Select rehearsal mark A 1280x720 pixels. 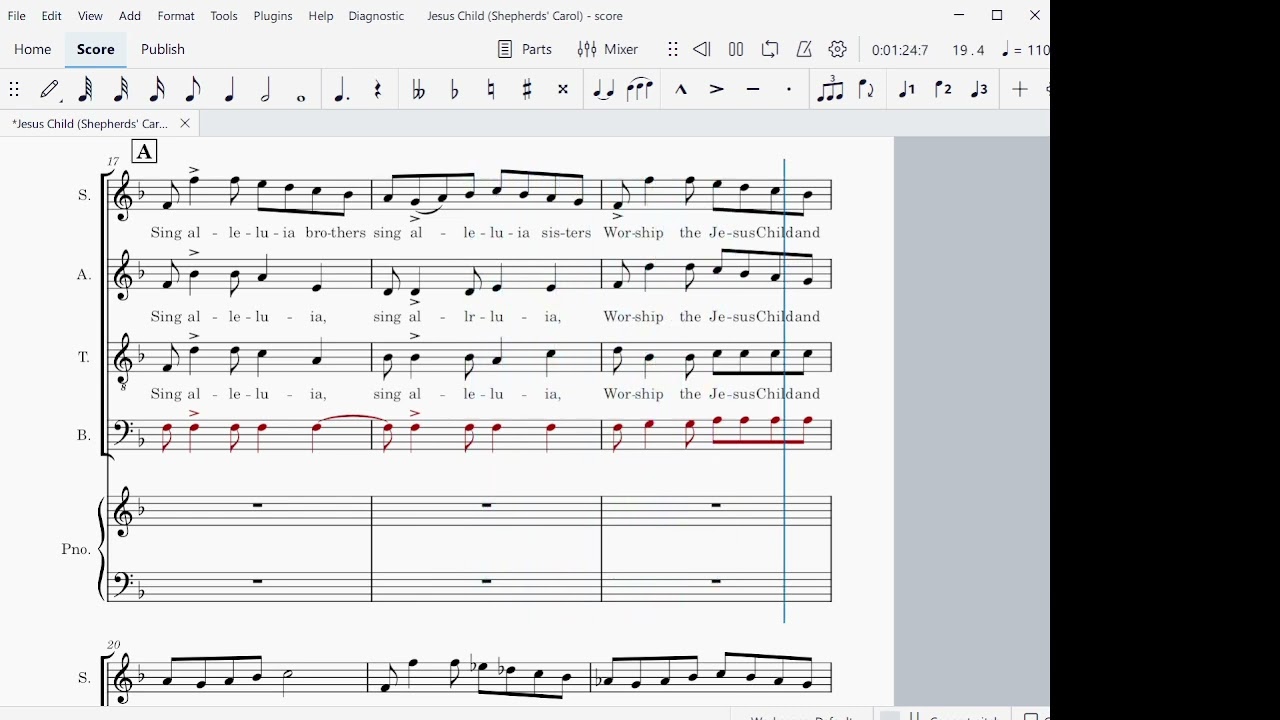144,152
